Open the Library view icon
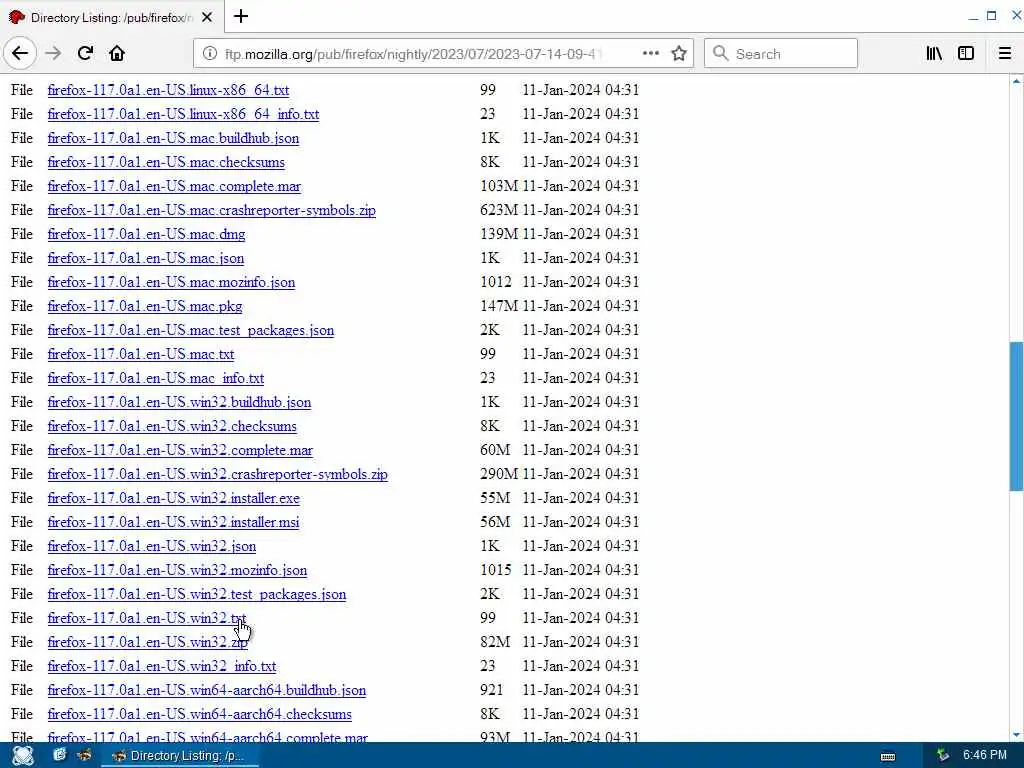Screen dimensions: 1024x768 (x=934, y=54)
